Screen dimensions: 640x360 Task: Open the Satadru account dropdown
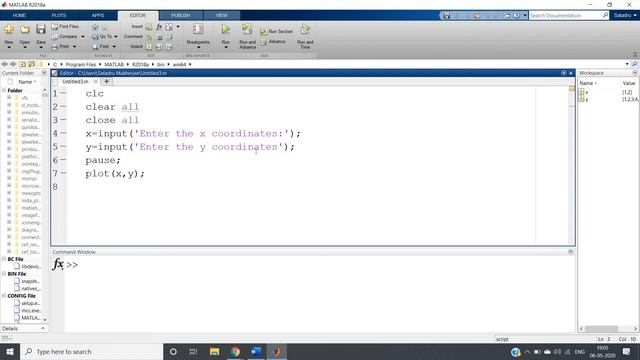[625, 15]
